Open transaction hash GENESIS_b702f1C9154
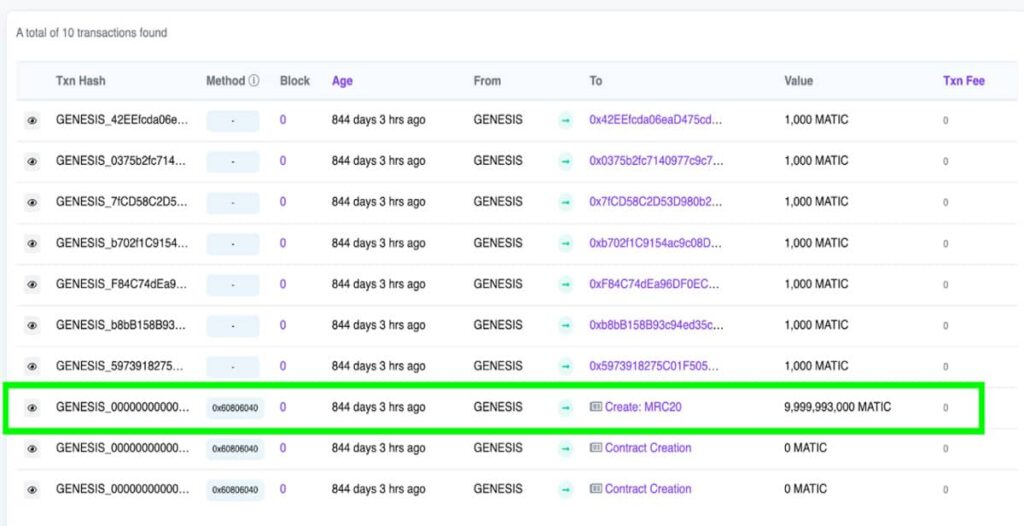 123,243
